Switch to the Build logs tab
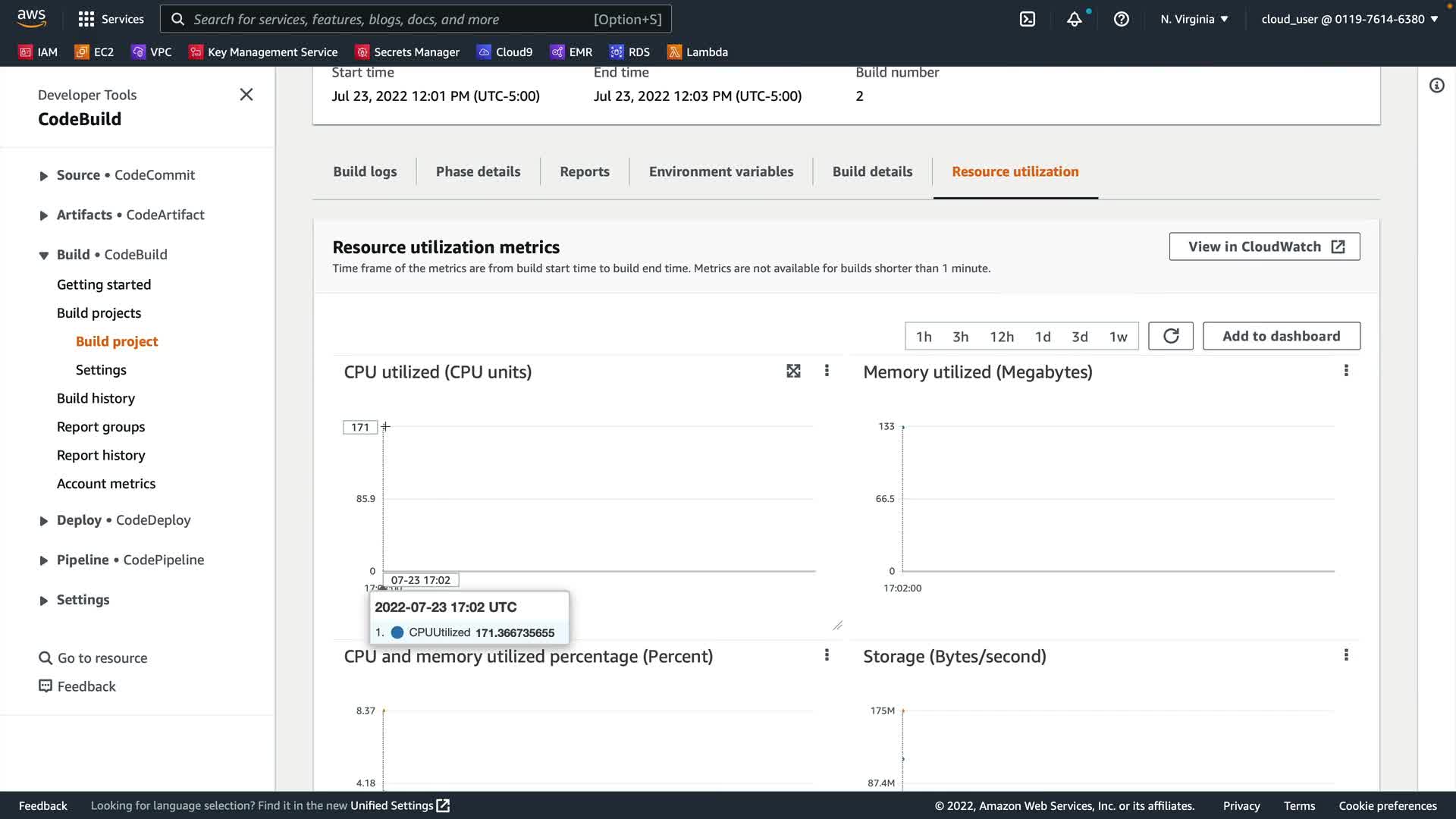 click(x=365, y=171)
